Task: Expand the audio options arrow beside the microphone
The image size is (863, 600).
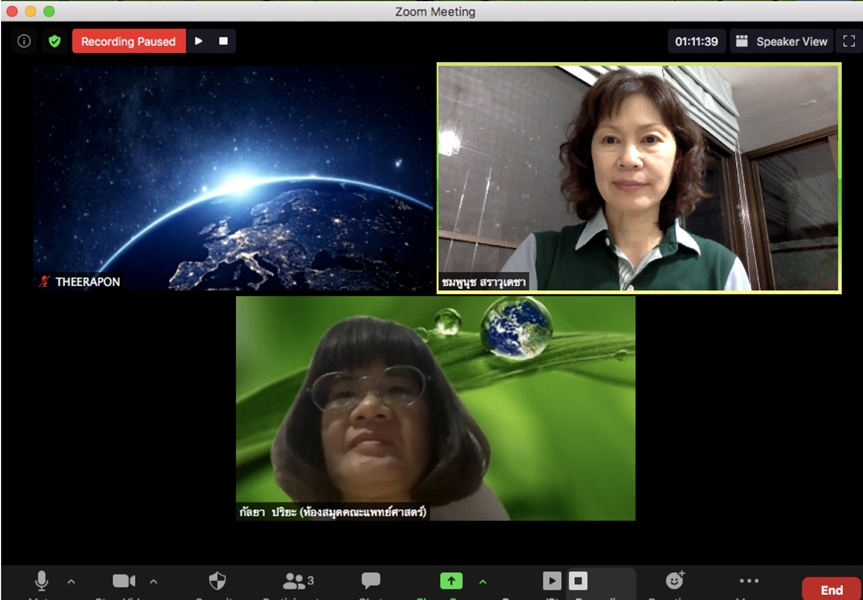Action: coord(71,581)
